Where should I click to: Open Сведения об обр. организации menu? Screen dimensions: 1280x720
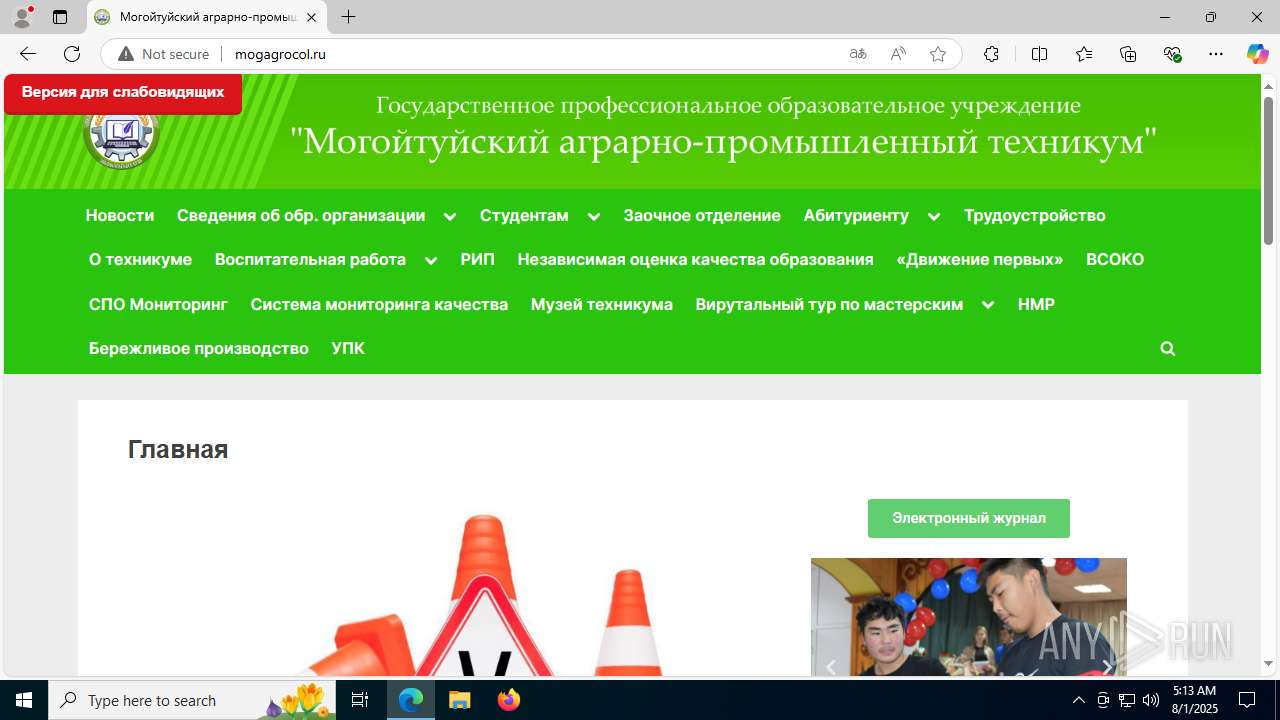coord(301,215)
